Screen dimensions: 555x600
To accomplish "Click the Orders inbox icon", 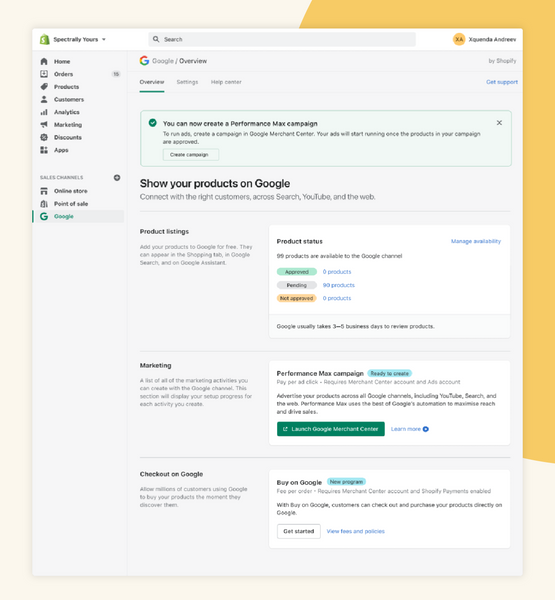I will [x=44, y=74].
